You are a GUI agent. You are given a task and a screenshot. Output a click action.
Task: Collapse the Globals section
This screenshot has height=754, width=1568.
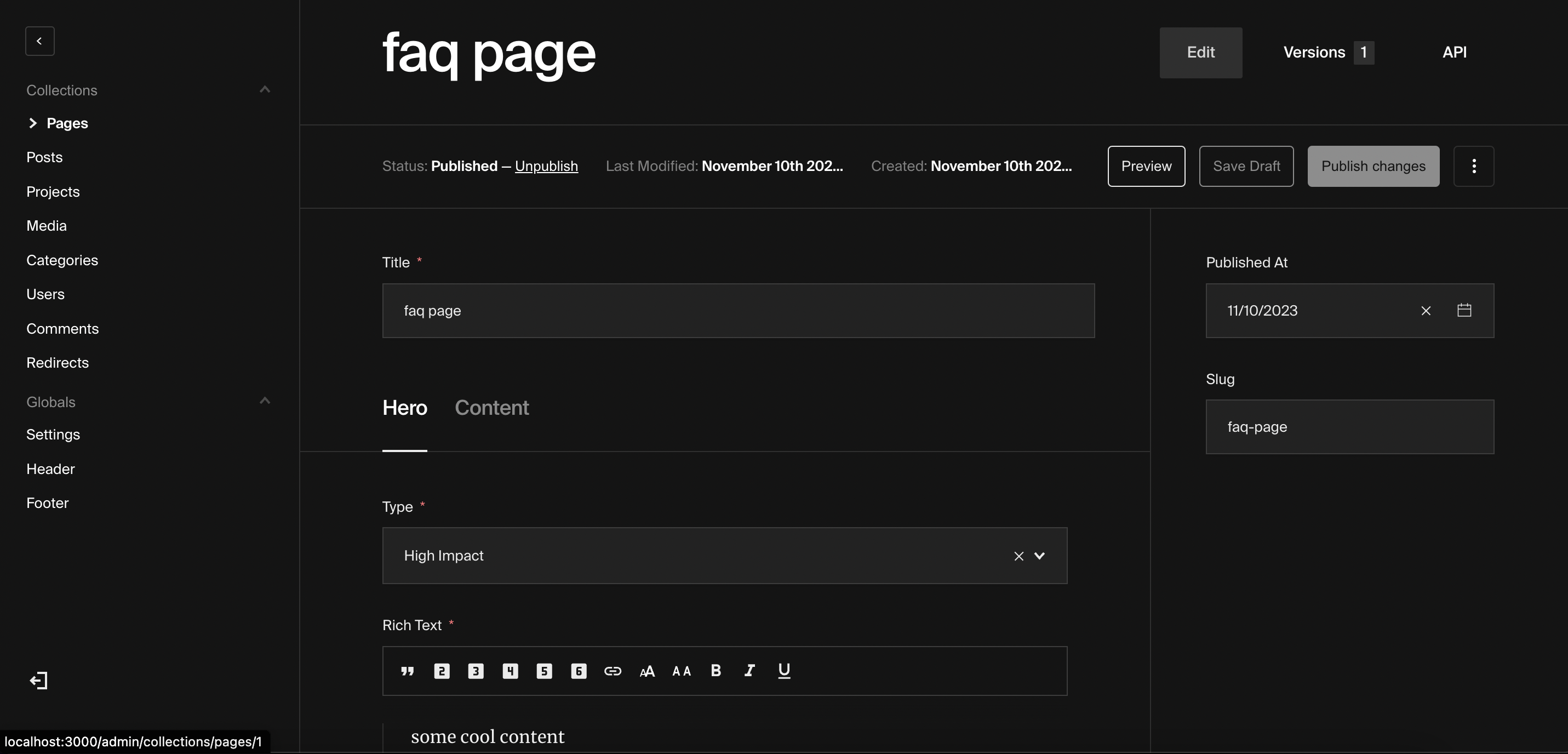click(264, 401)
